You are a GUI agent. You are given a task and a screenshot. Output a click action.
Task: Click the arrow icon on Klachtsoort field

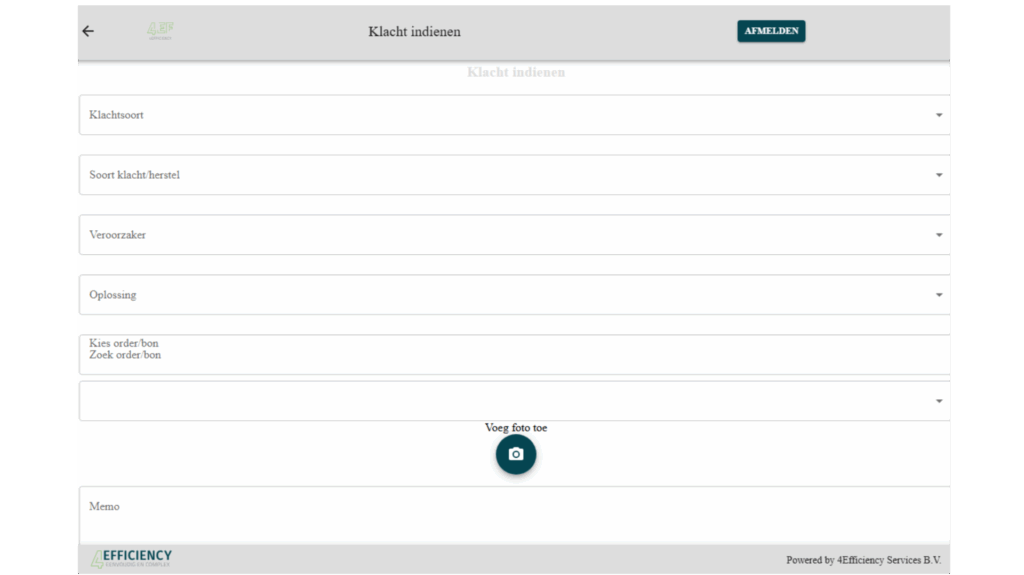[938, 115]
